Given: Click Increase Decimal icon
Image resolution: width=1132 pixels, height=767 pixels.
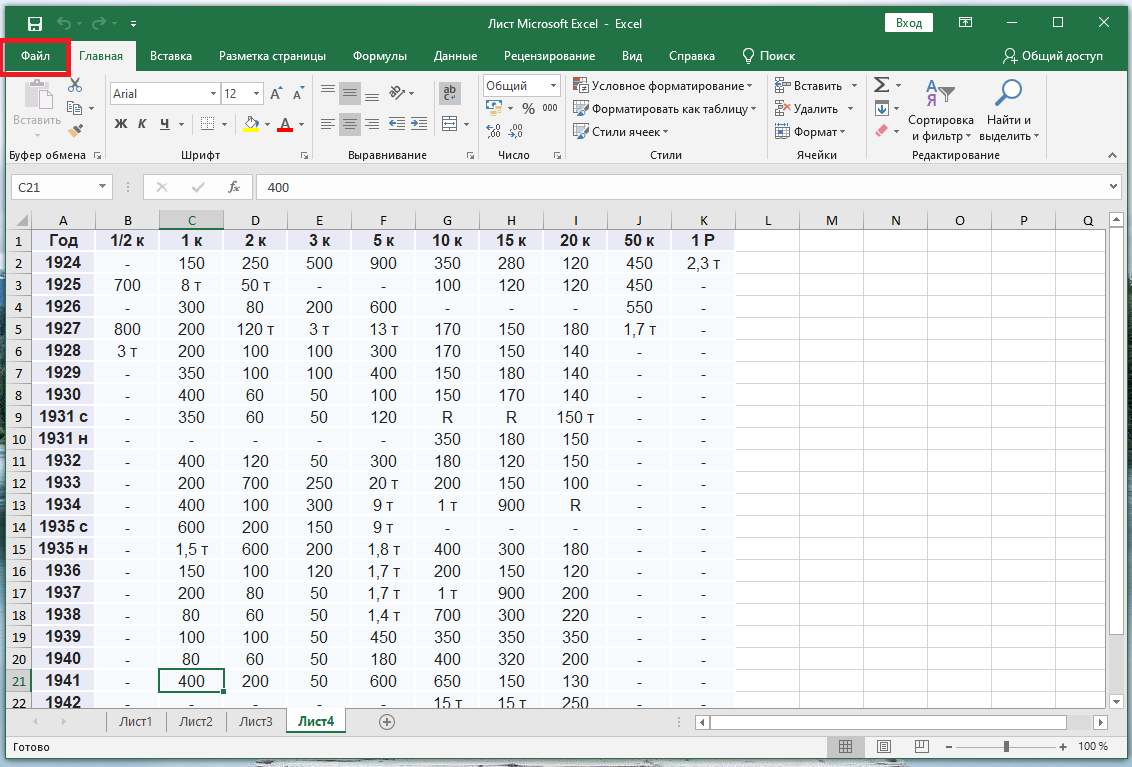Looking at the screenshot, I should click(494, 131).
